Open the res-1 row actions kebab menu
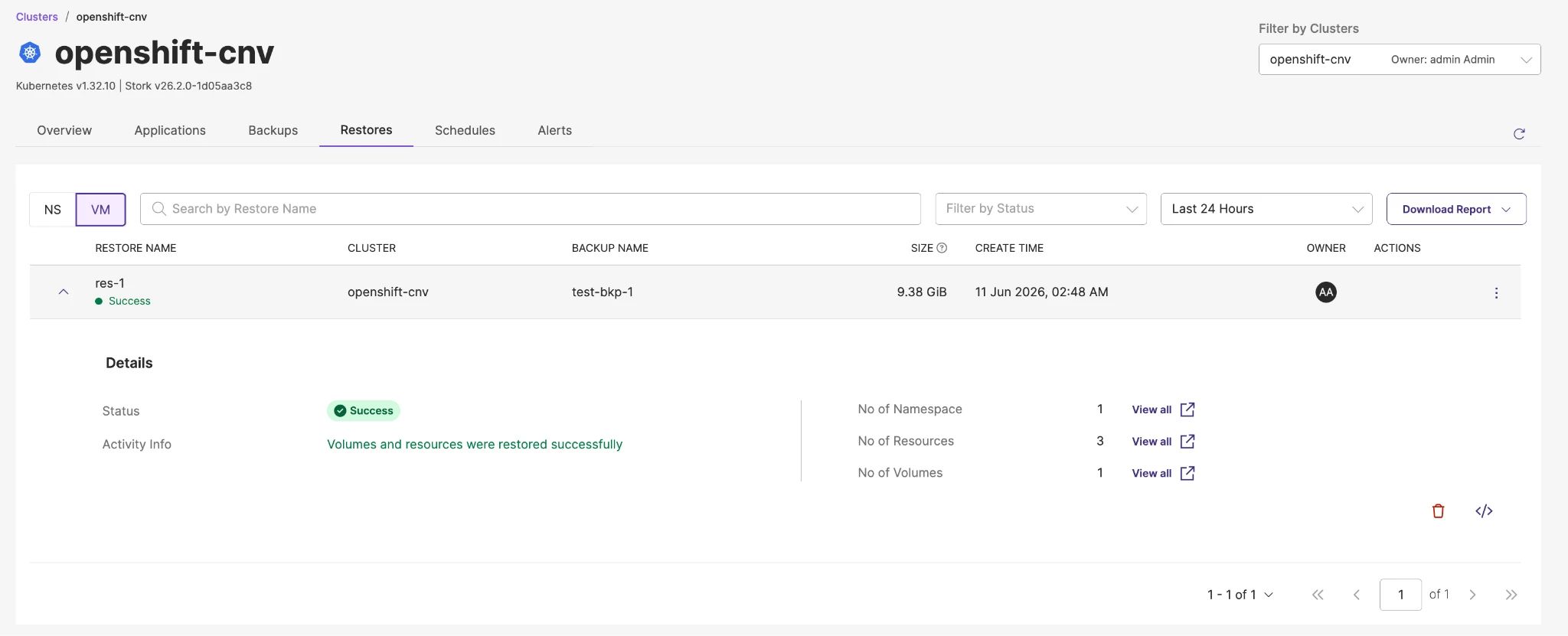 (x=1496, y=293)
